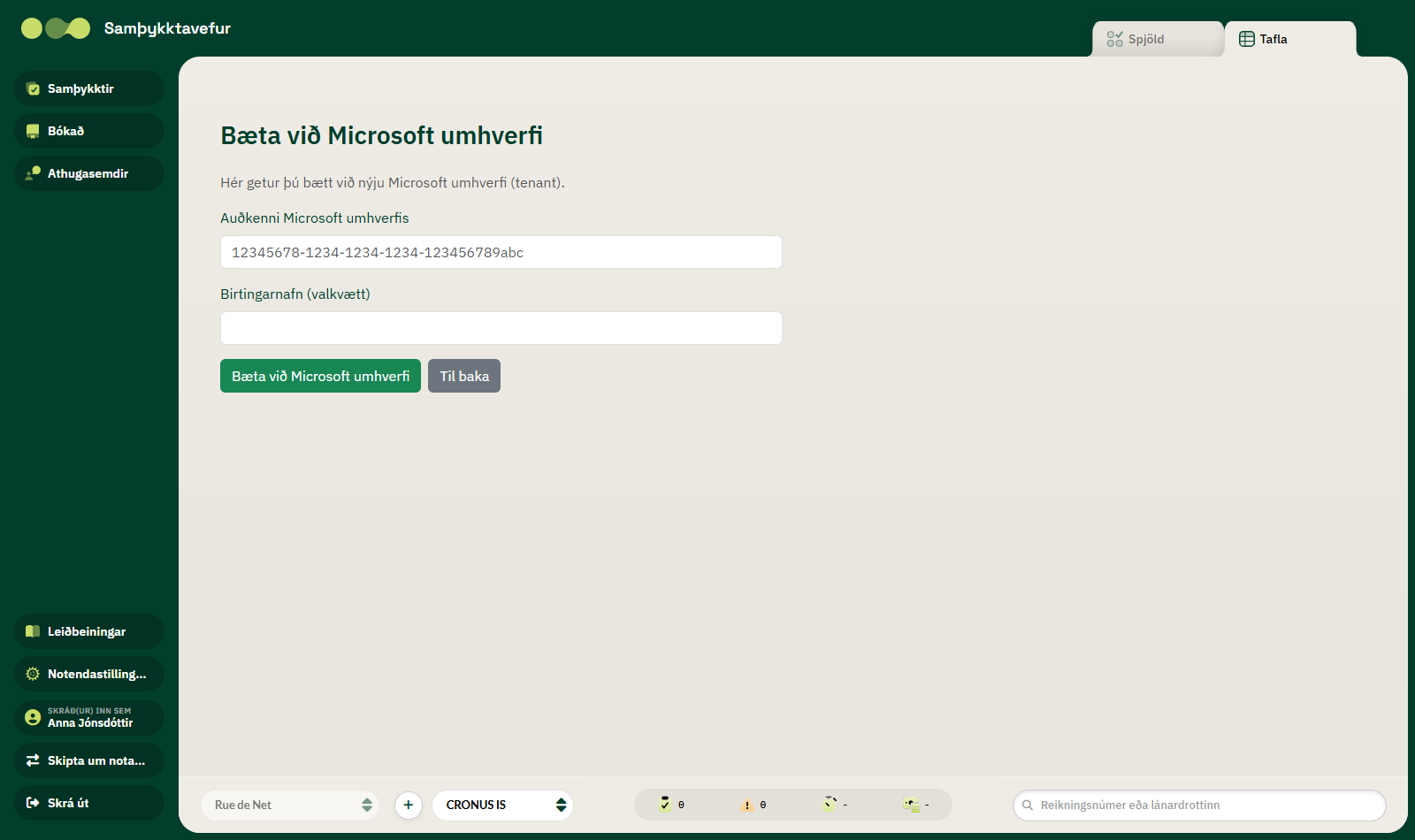Open Leiðbeiningar guide page
This screenshot has width=1415, height=840.
click(x=89, y=631)
